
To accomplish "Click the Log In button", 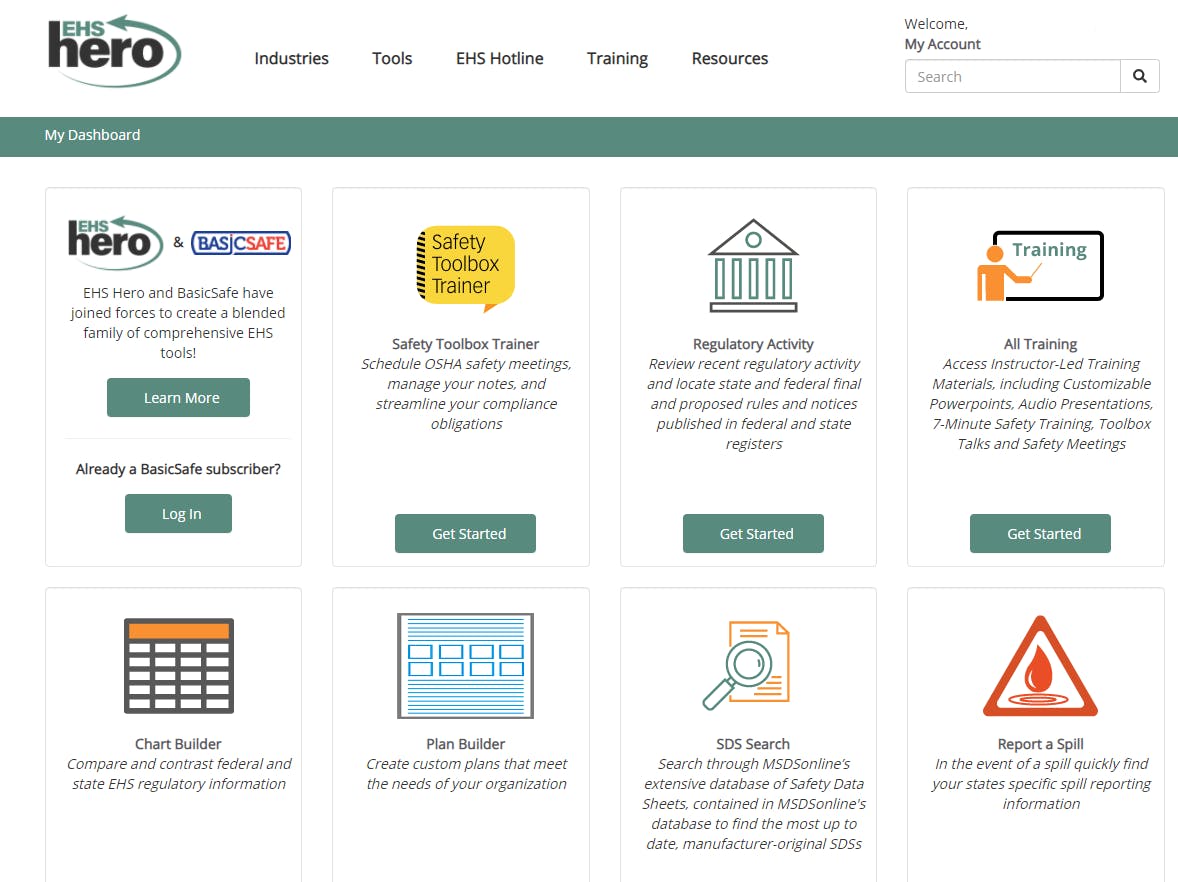I will 179,514.
